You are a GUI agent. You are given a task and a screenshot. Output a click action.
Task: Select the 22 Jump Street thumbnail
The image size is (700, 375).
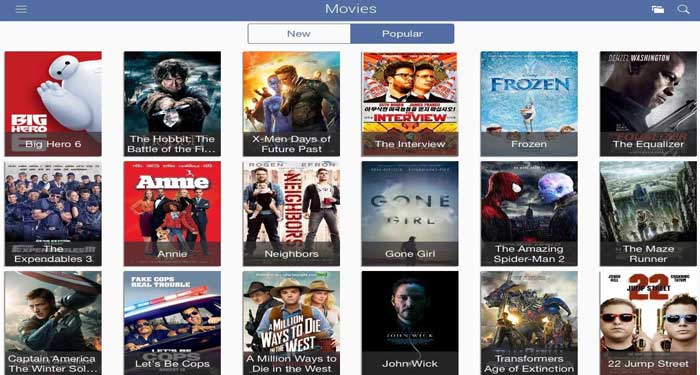click(648, 323)
